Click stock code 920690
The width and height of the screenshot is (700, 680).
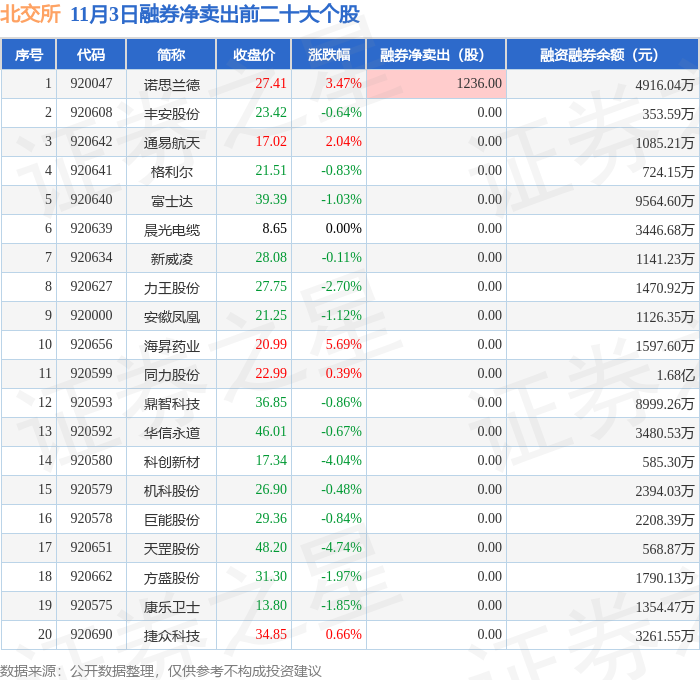point(91,635)
